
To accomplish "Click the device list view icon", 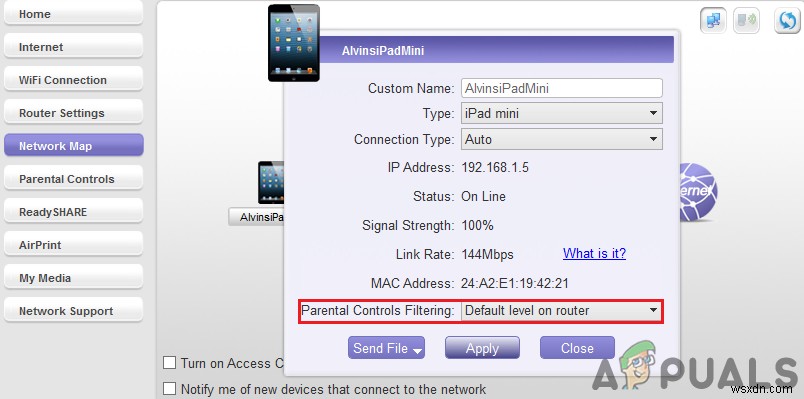I will (x=746, y=21).
